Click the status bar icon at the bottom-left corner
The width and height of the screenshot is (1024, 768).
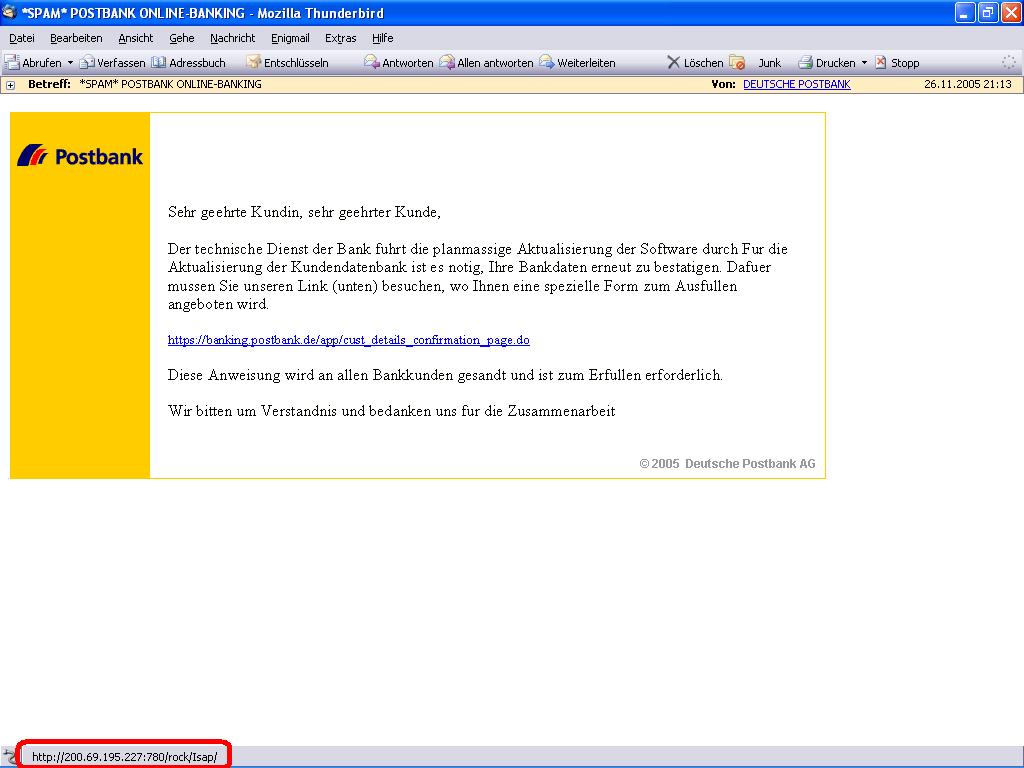(x=8, y=757)
